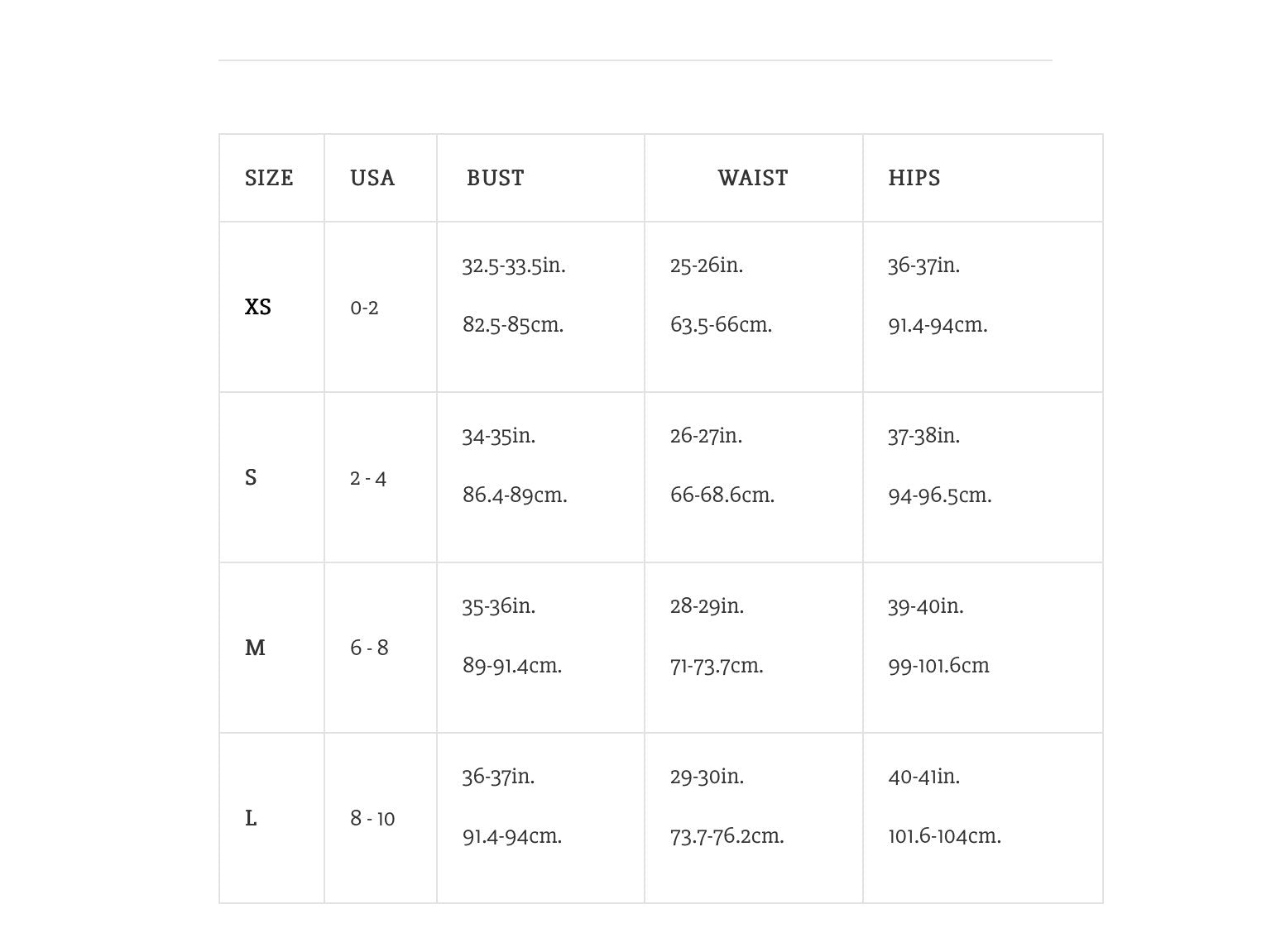Click the WAIST column header
Viewport: 1271px width, 952px height.
(752, 178)
